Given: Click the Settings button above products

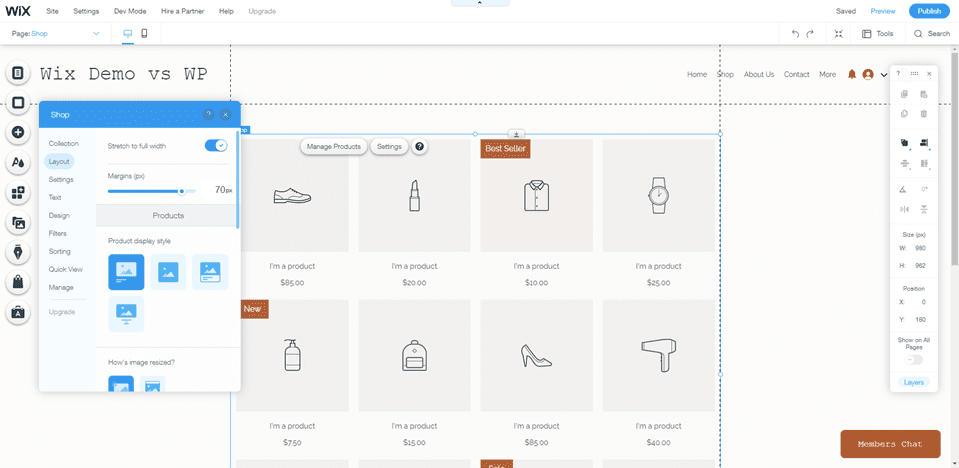Looking at the screenshot, I should (x=389, y=147).
